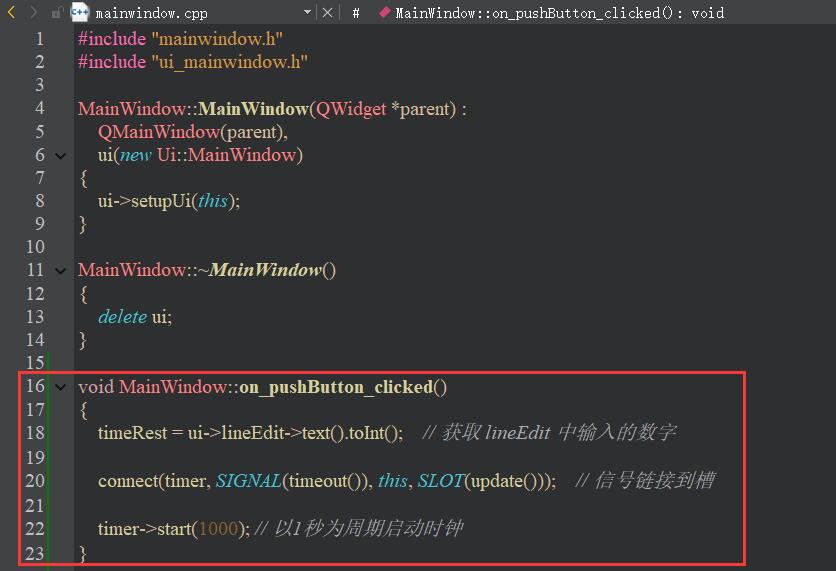The width and height of the screenshot is (836, 571).
Task: Fold on_pushButton_clicked function at line 16
Action: pos(61,387)
